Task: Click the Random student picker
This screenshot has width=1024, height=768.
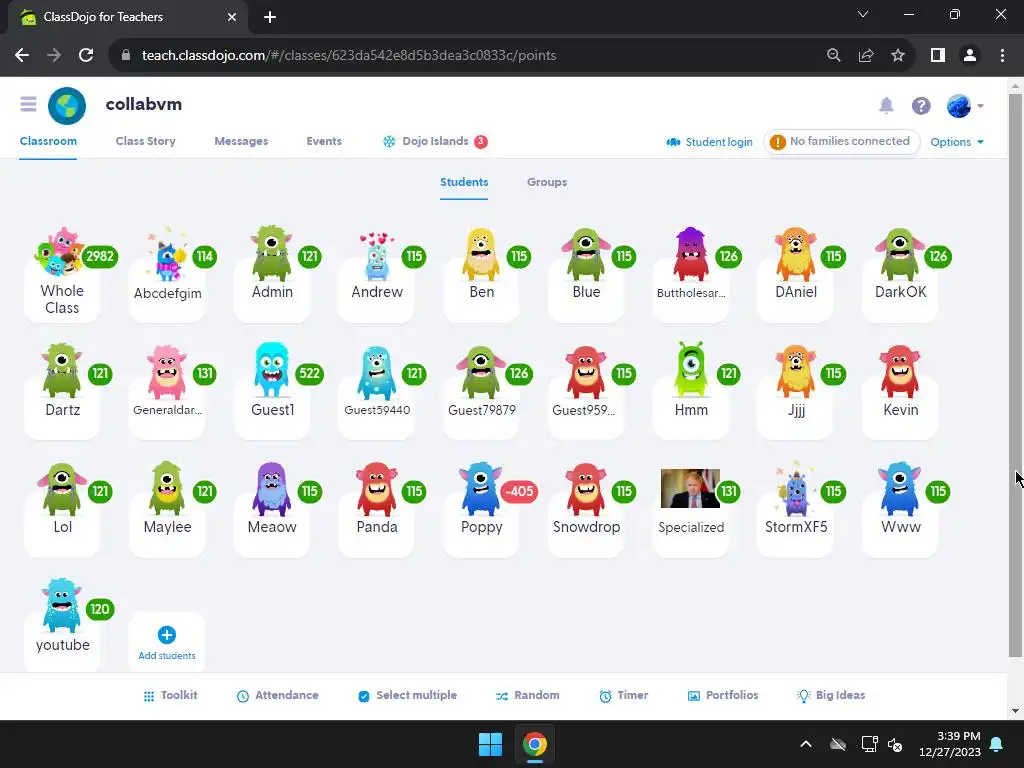Action: (528, 696)
